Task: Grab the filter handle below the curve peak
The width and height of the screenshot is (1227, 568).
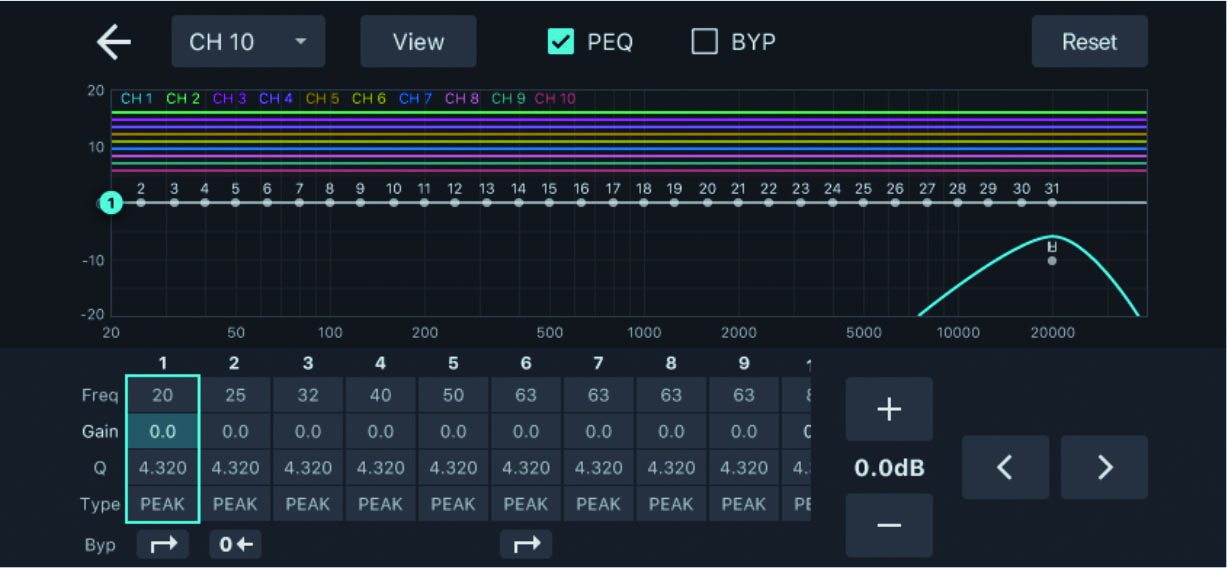Action: [x=1052, y=260]
